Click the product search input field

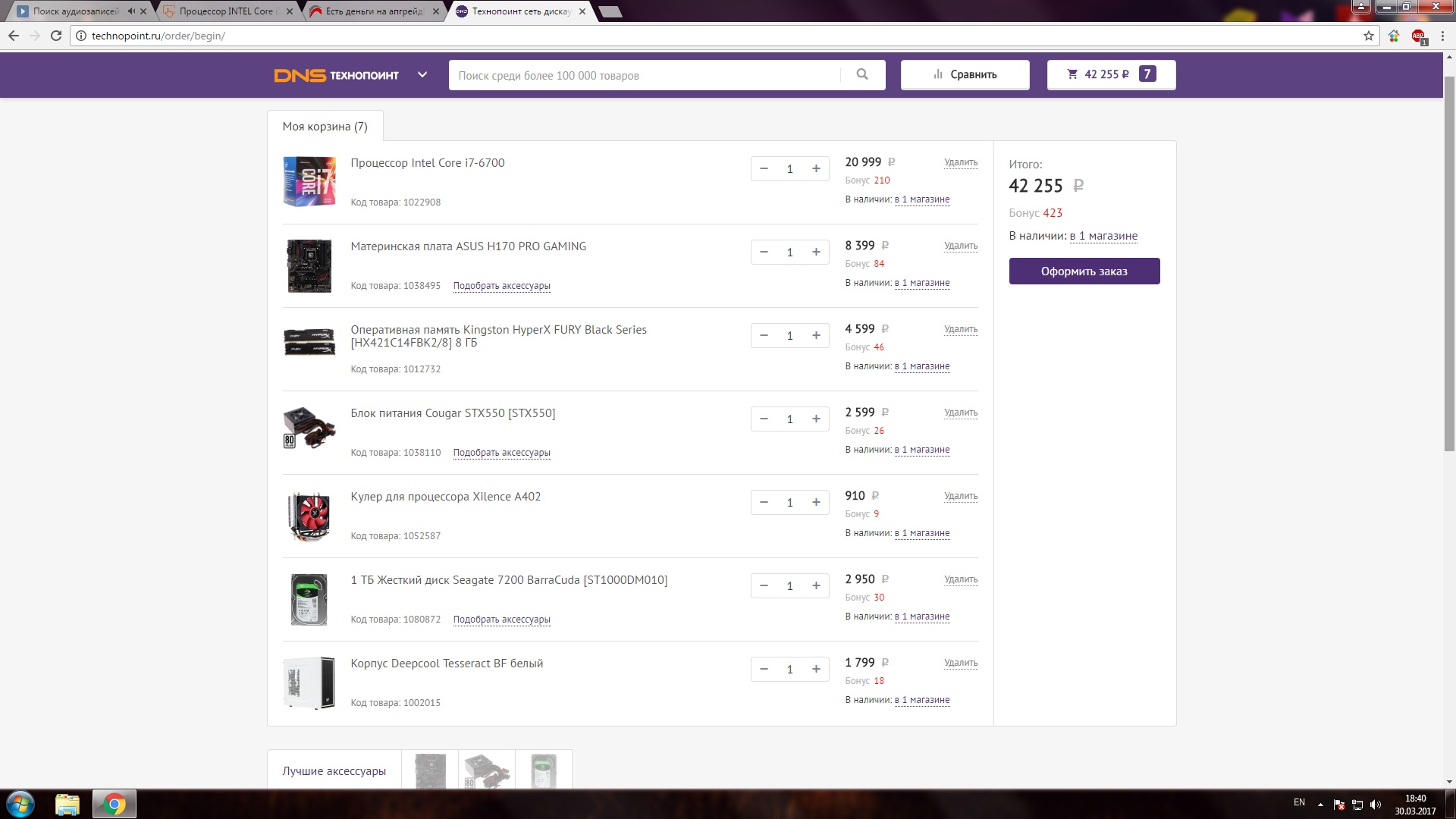pos(645,75)
